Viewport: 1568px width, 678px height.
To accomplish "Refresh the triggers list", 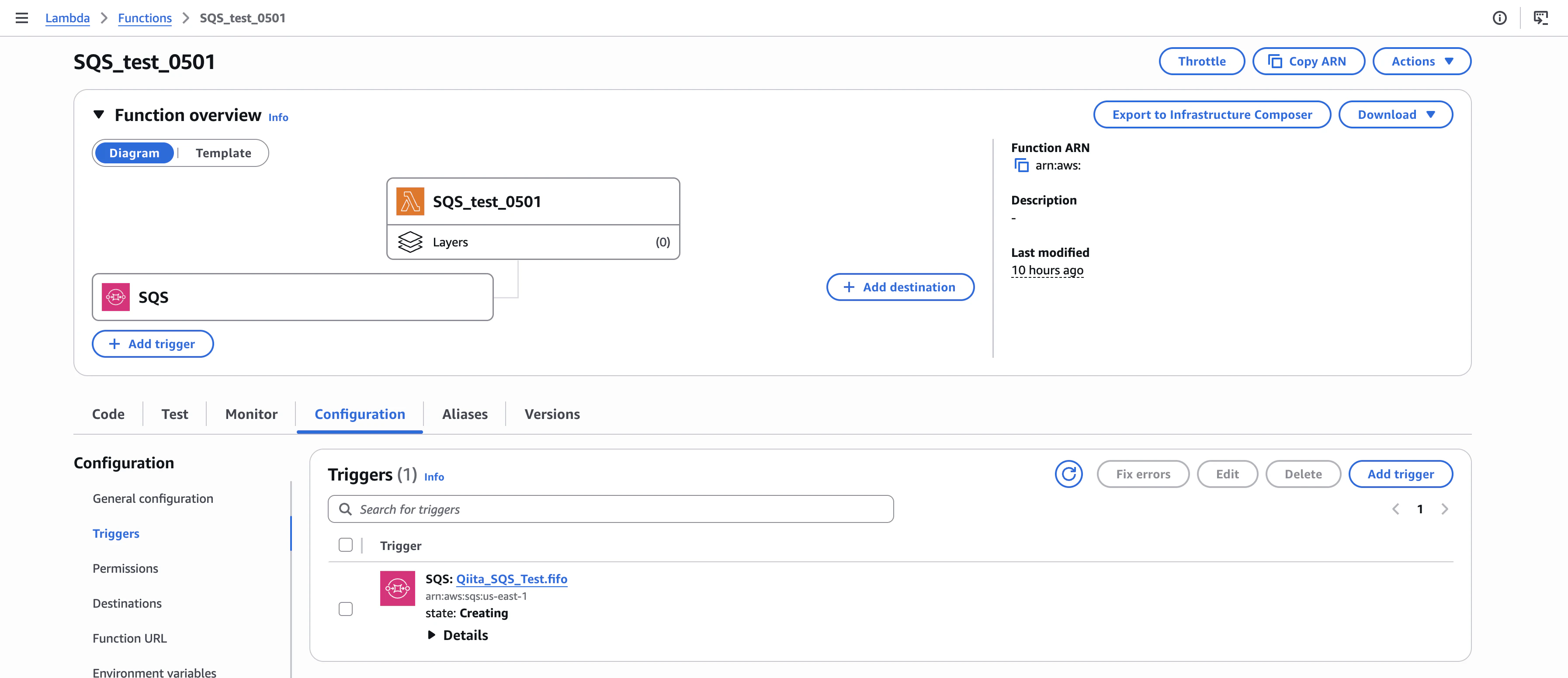I will [x=1069, y=474].
